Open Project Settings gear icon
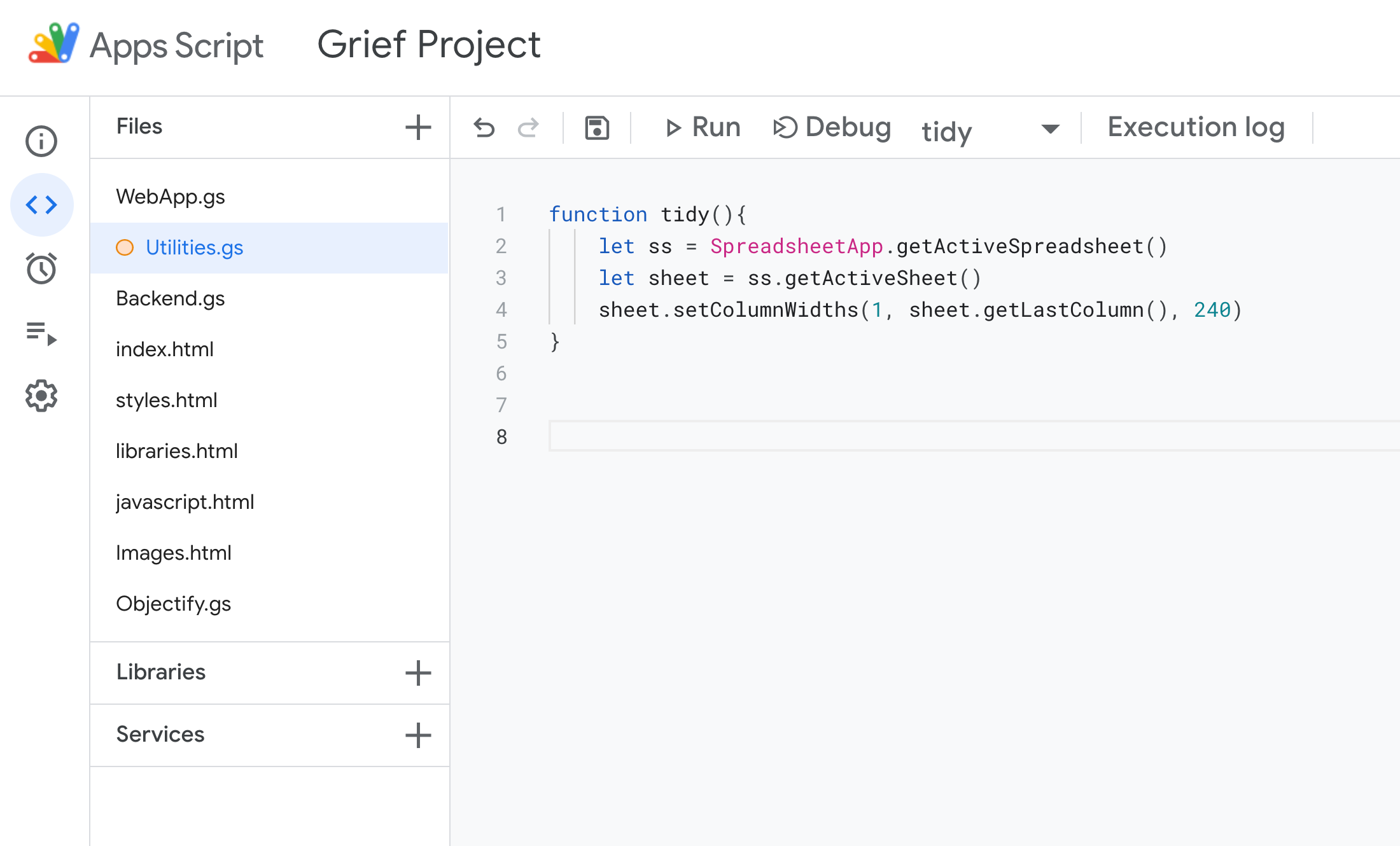Screen dimensions: 1400x846 41,396
